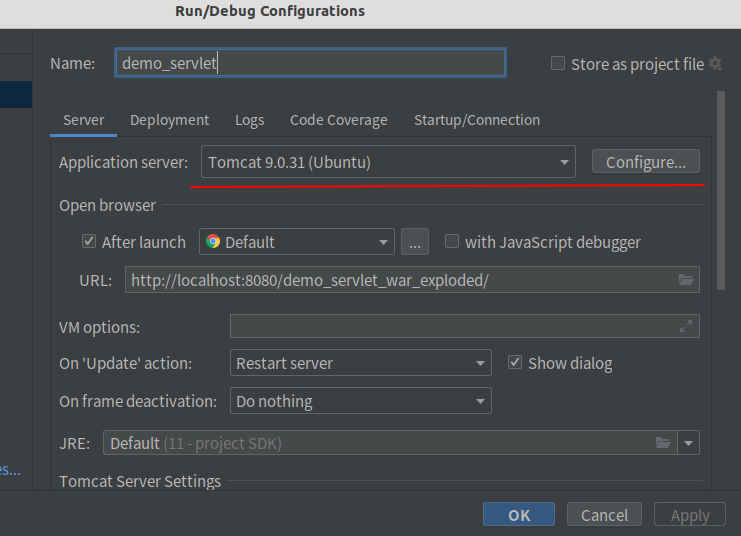Image resolution: width=741 pixels, height=536 pixels.
Task: Expand the On 'Update' action dropdown
Action: (361, 363)
